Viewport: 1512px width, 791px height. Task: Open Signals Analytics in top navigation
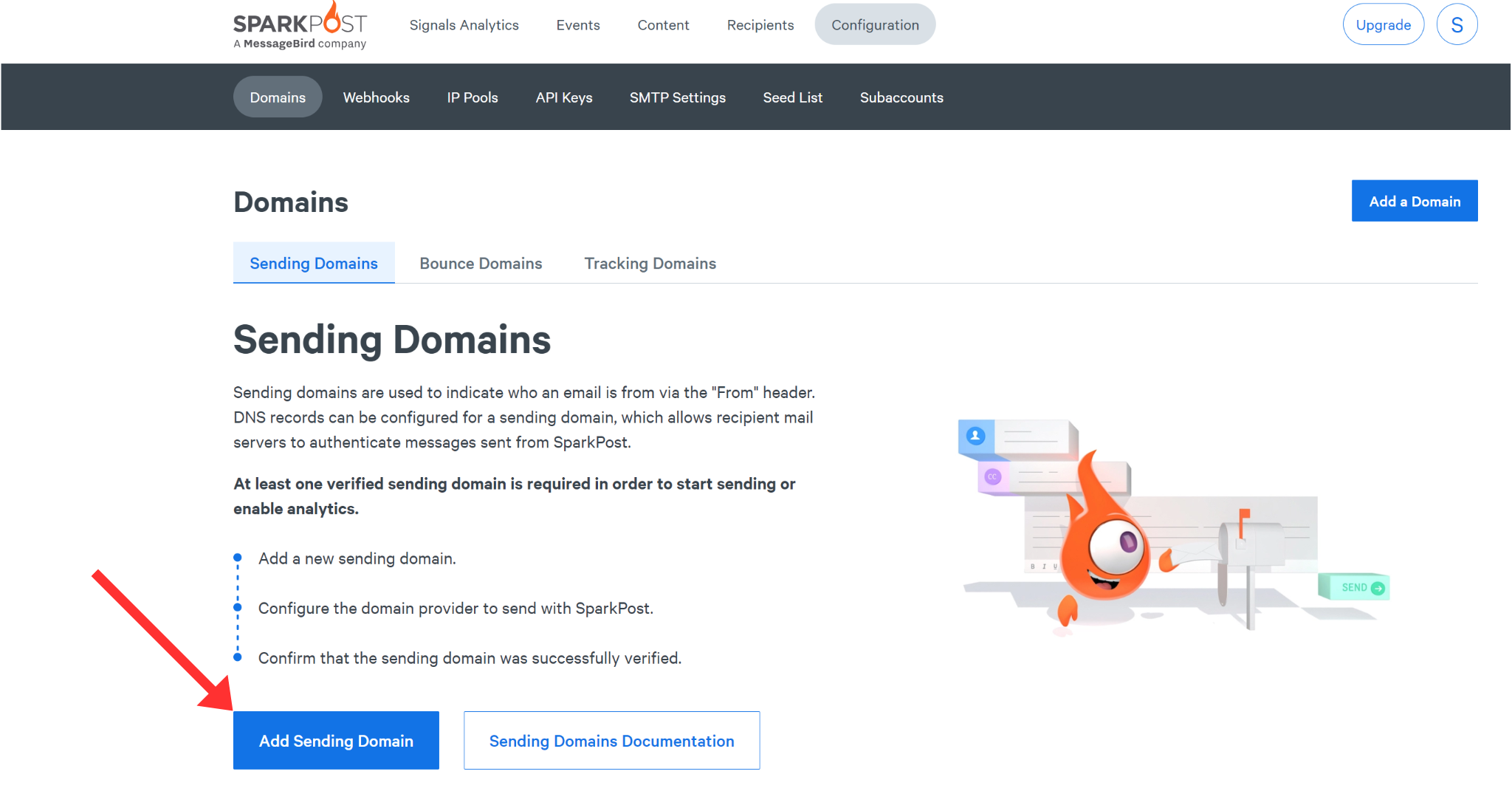pyautogui.click(x=464, y=24)
